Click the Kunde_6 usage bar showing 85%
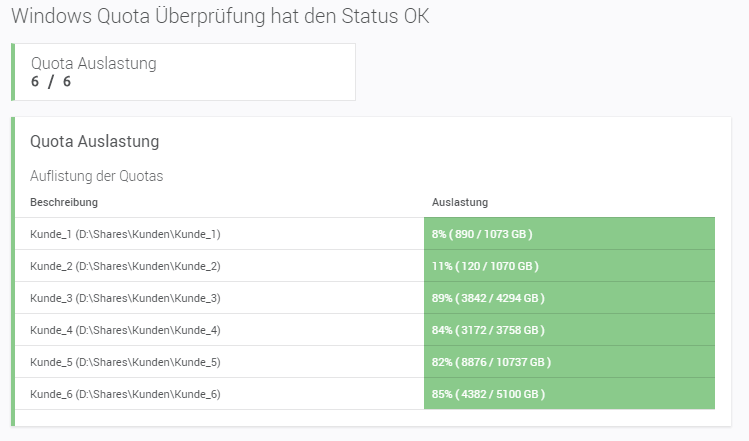 coord(569,394)
